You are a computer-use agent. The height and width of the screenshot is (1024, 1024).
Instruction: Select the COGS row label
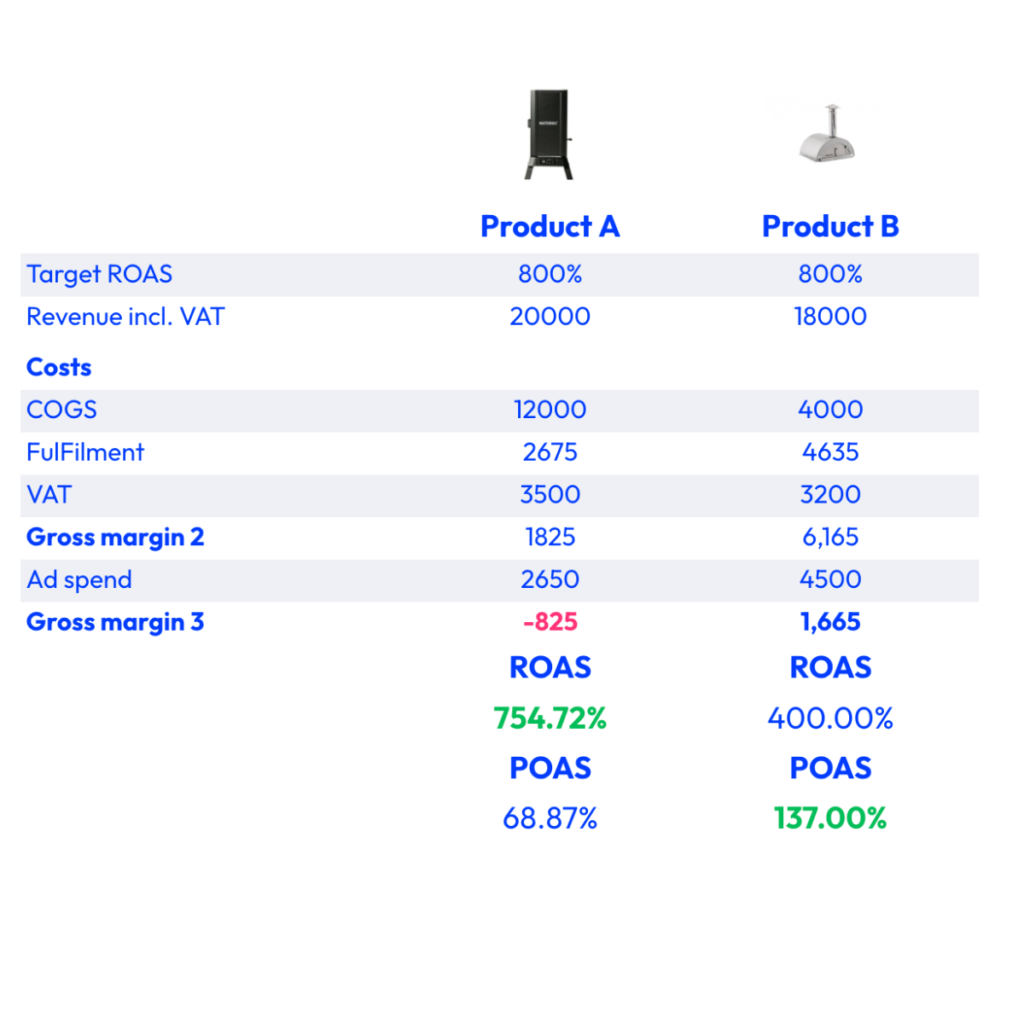pos(62,410)
